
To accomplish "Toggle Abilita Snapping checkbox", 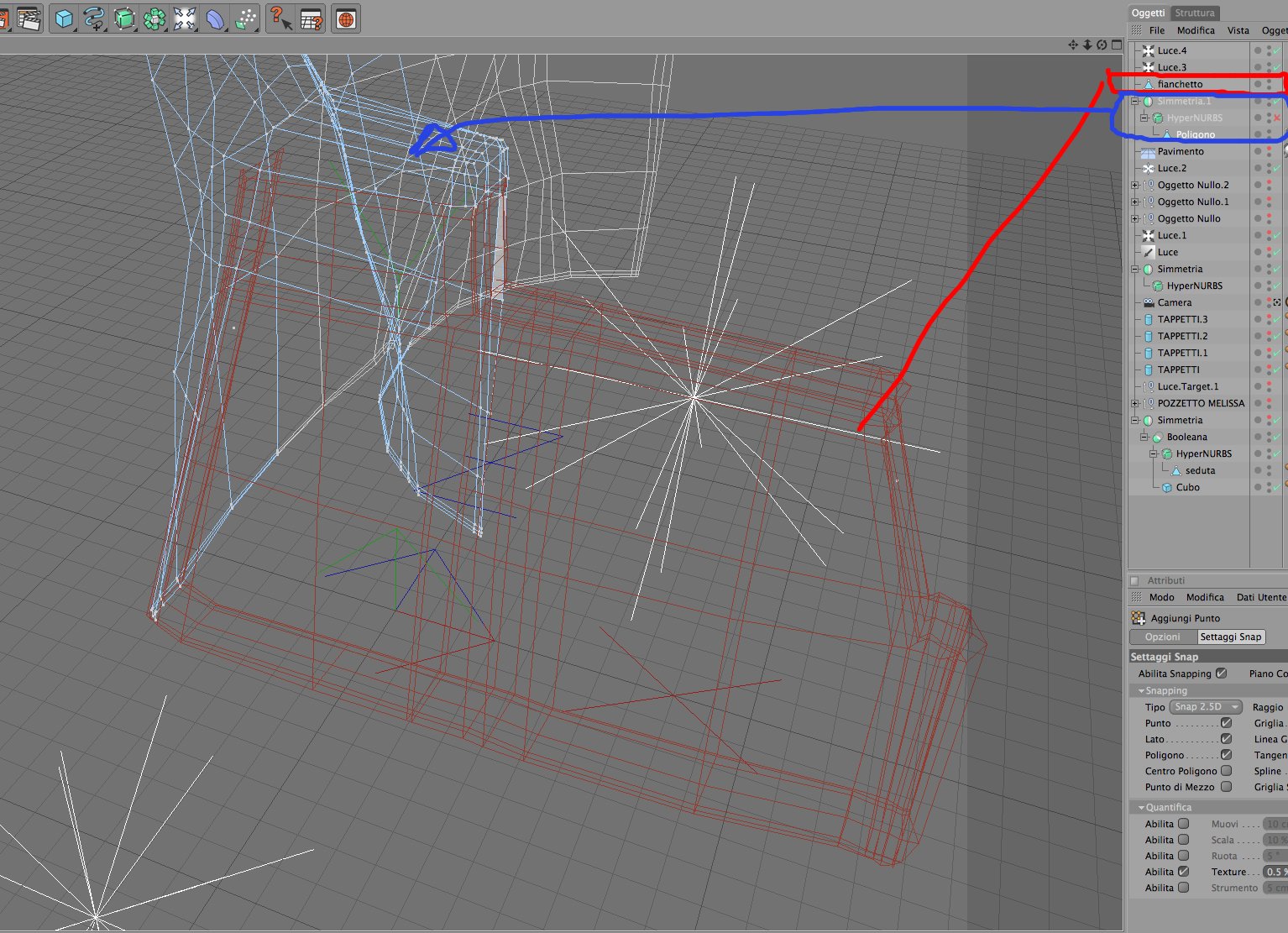I will (1222, 674).
